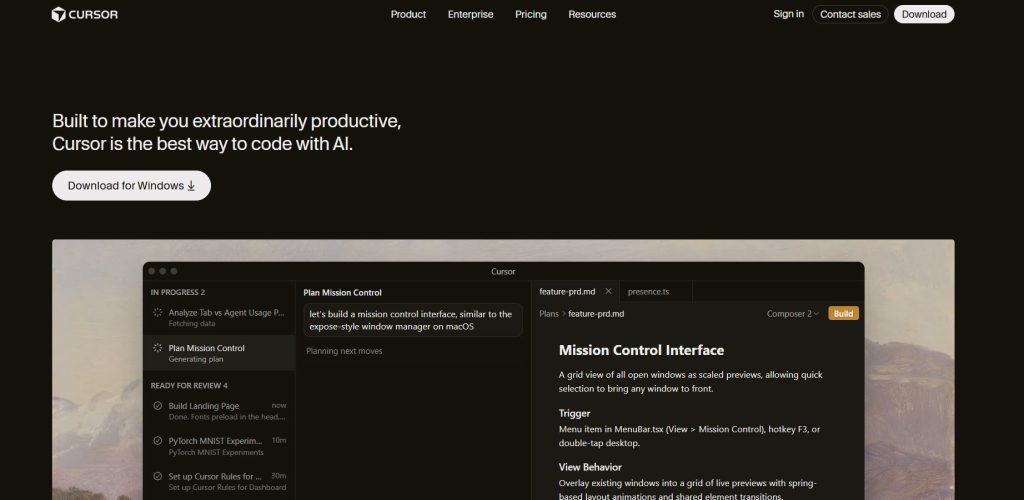Open the Set up Cursor Rules task
The height and width of the screenshot is (500, 1024).
click(219, 481)
